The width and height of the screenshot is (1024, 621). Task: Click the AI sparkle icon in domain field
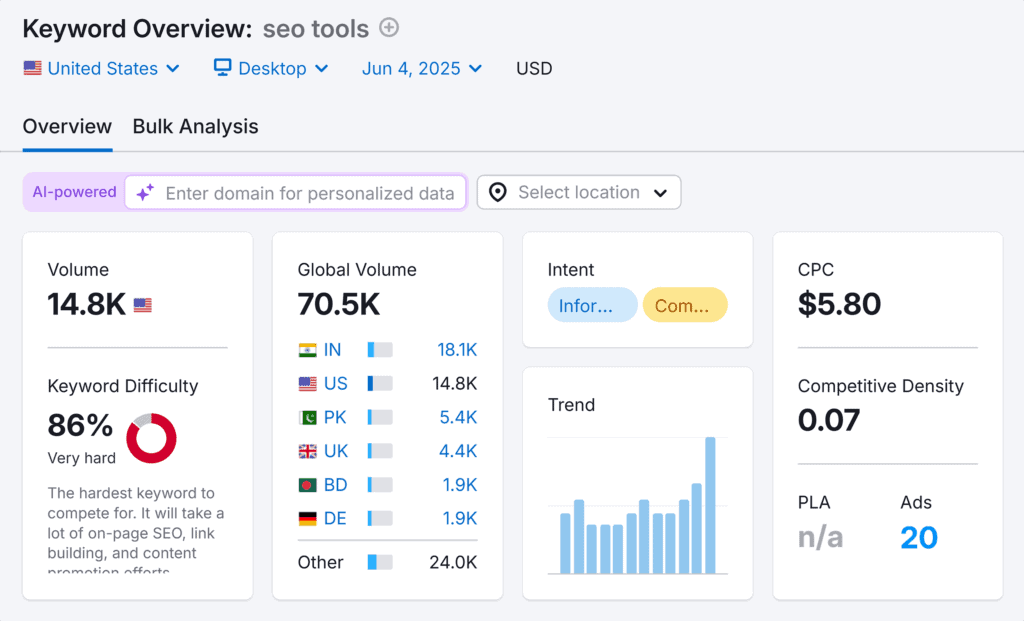pyautogui.click(x=145, y=192)
